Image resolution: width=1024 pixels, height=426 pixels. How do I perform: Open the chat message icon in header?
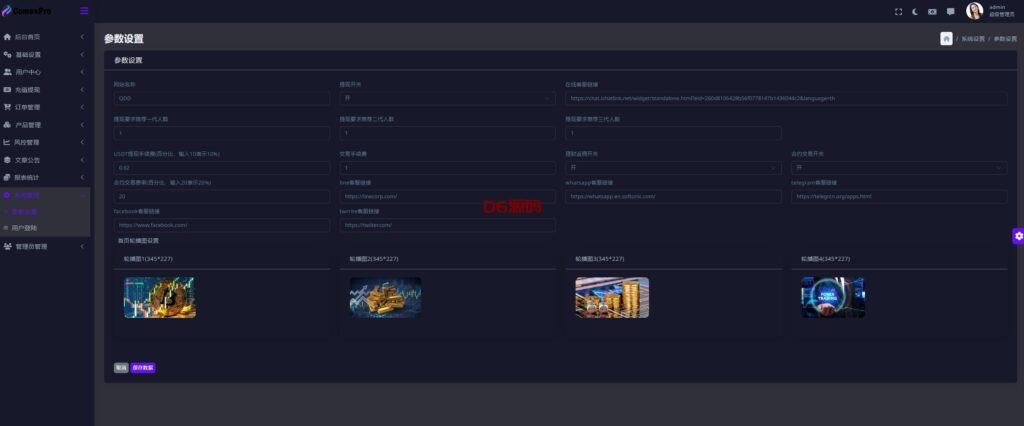950,12
